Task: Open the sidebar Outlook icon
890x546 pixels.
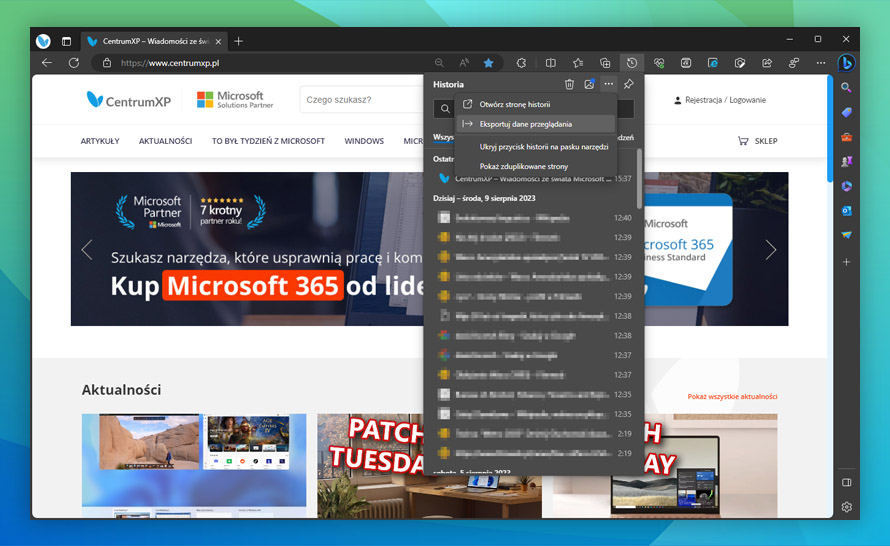Action: (x=846, y=211)
